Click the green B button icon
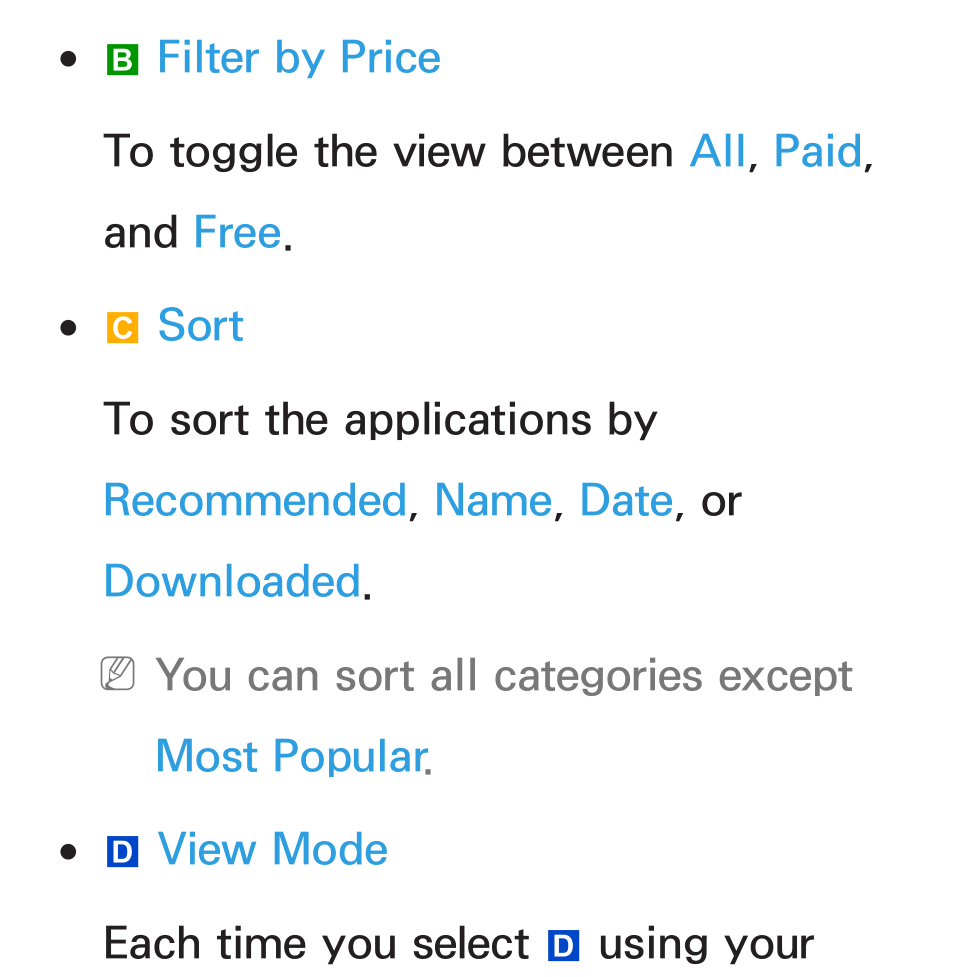954x977 pixels. coord(122,60)
